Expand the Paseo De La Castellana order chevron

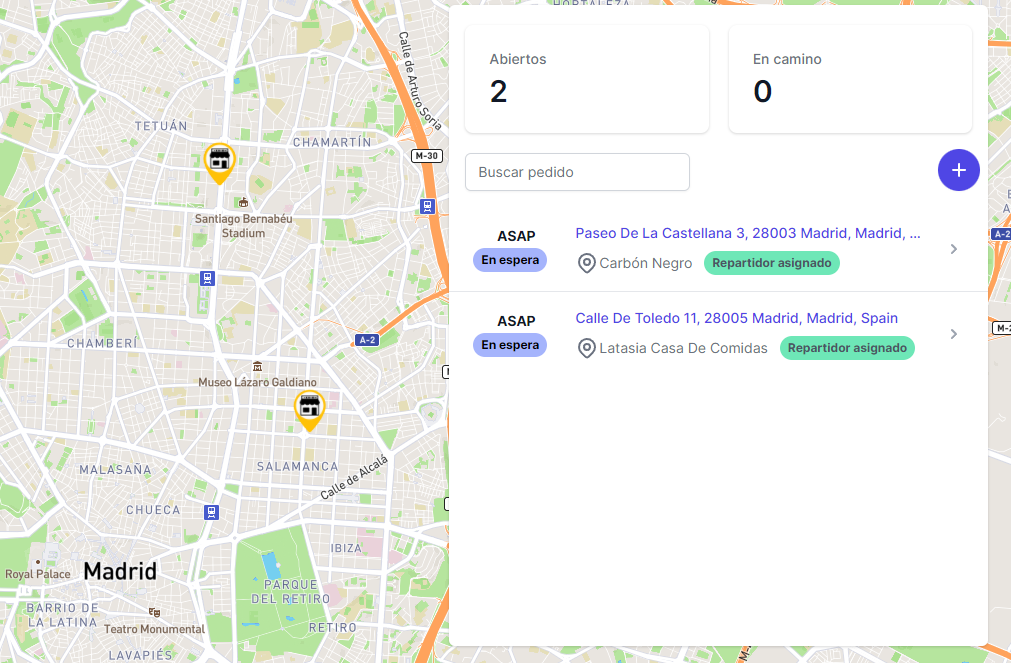953,249
